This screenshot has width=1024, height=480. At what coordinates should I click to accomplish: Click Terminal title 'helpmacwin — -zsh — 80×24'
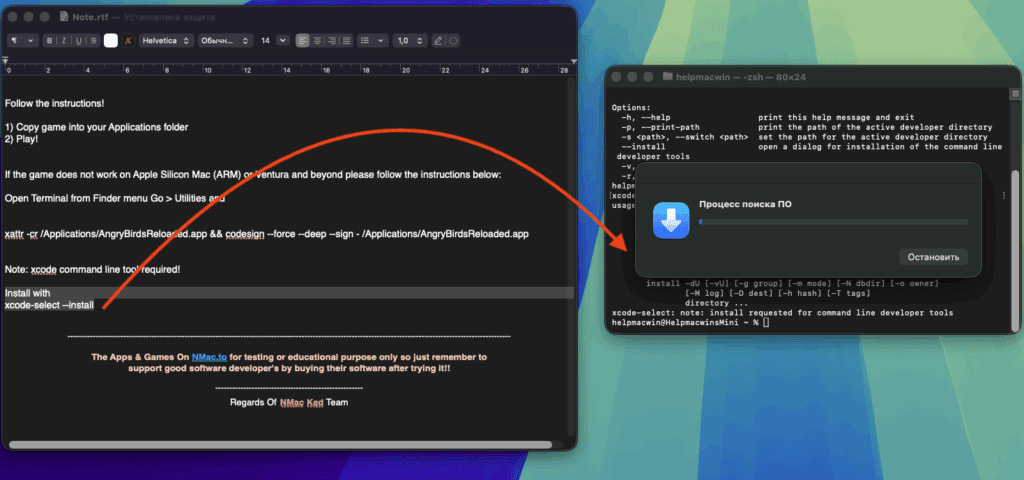coord(741,77)
